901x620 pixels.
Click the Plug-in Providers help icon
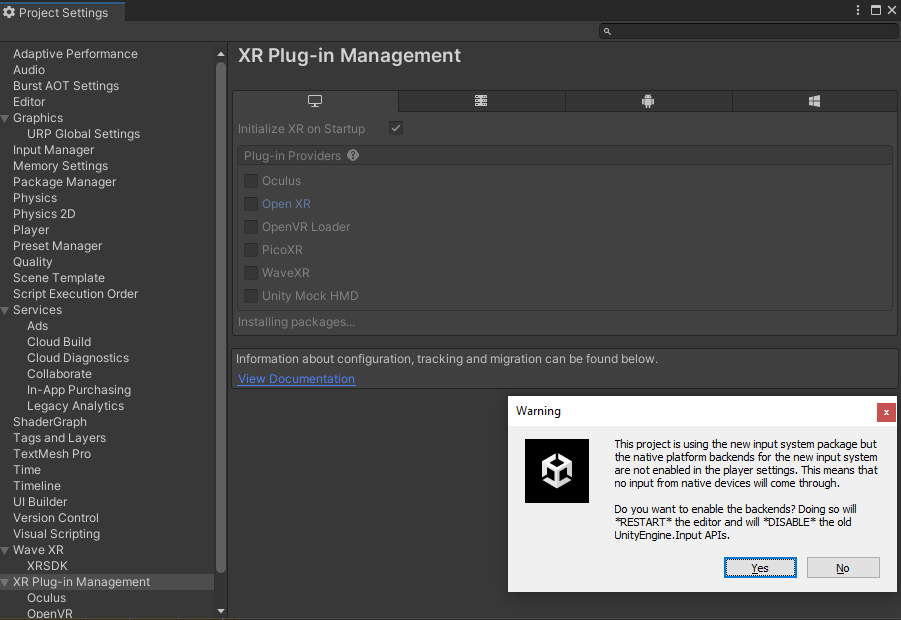click(x=353, y=156)
